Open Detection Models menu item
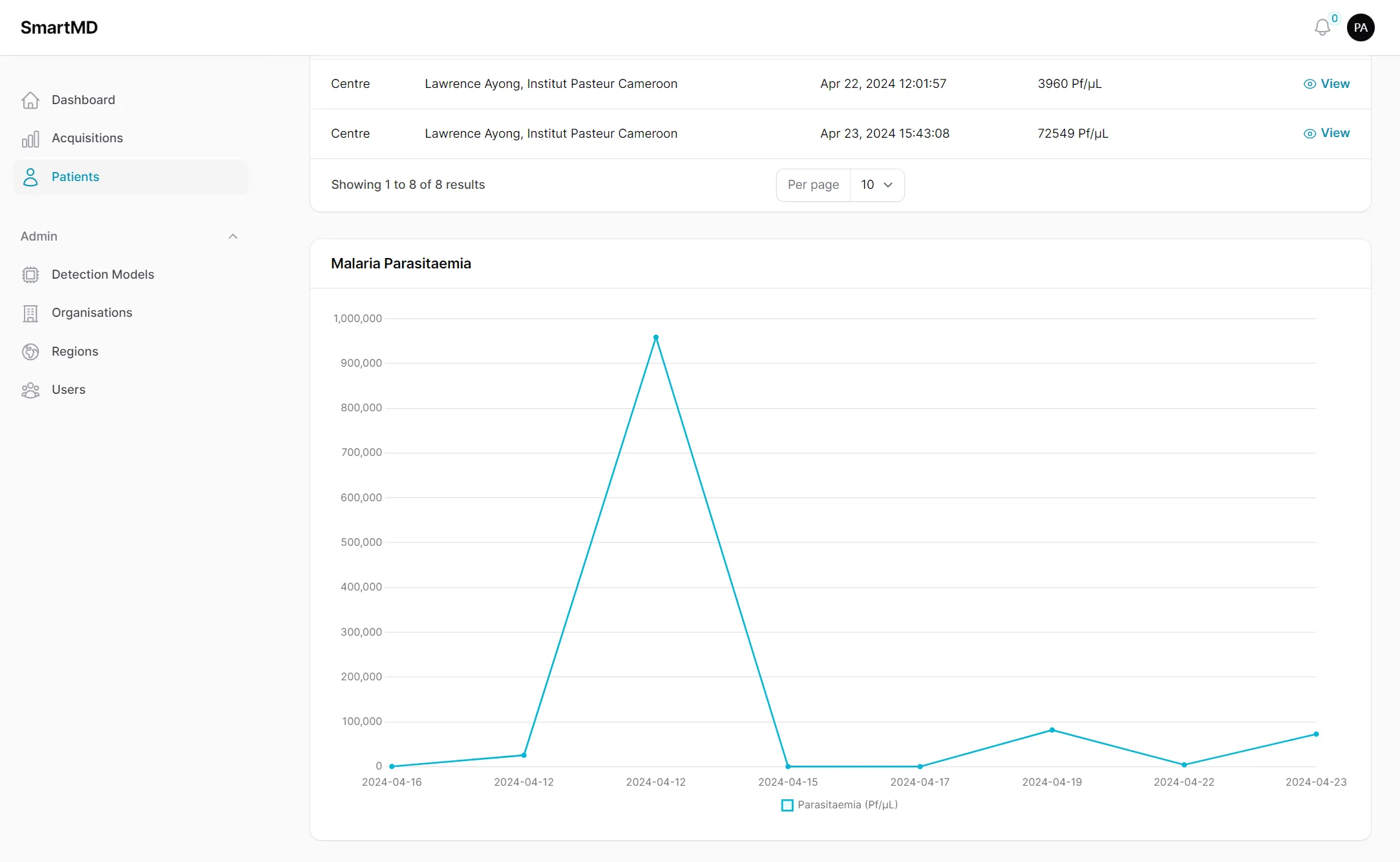This screenshot has height=862, width=1400. (x=103, y=275)
